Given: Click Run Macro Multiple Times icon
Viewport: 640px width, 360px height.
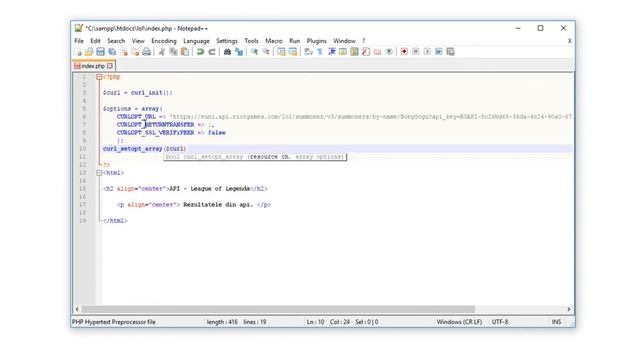Looking at the screenshot, I should pyautogui.click(x=439, y=52).
